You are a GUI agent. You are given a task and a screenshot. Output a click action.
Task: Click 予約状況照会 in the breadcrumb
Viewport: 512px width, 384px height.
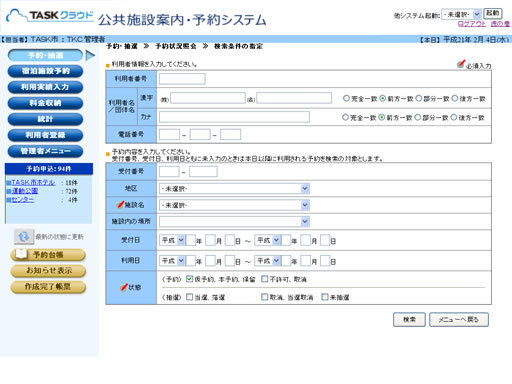pyautogui.click(x=176, y=46)
